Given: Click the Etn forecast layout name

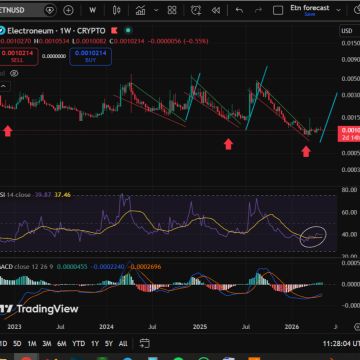Looking at the screenshot, I should click(x=310, y=8).
